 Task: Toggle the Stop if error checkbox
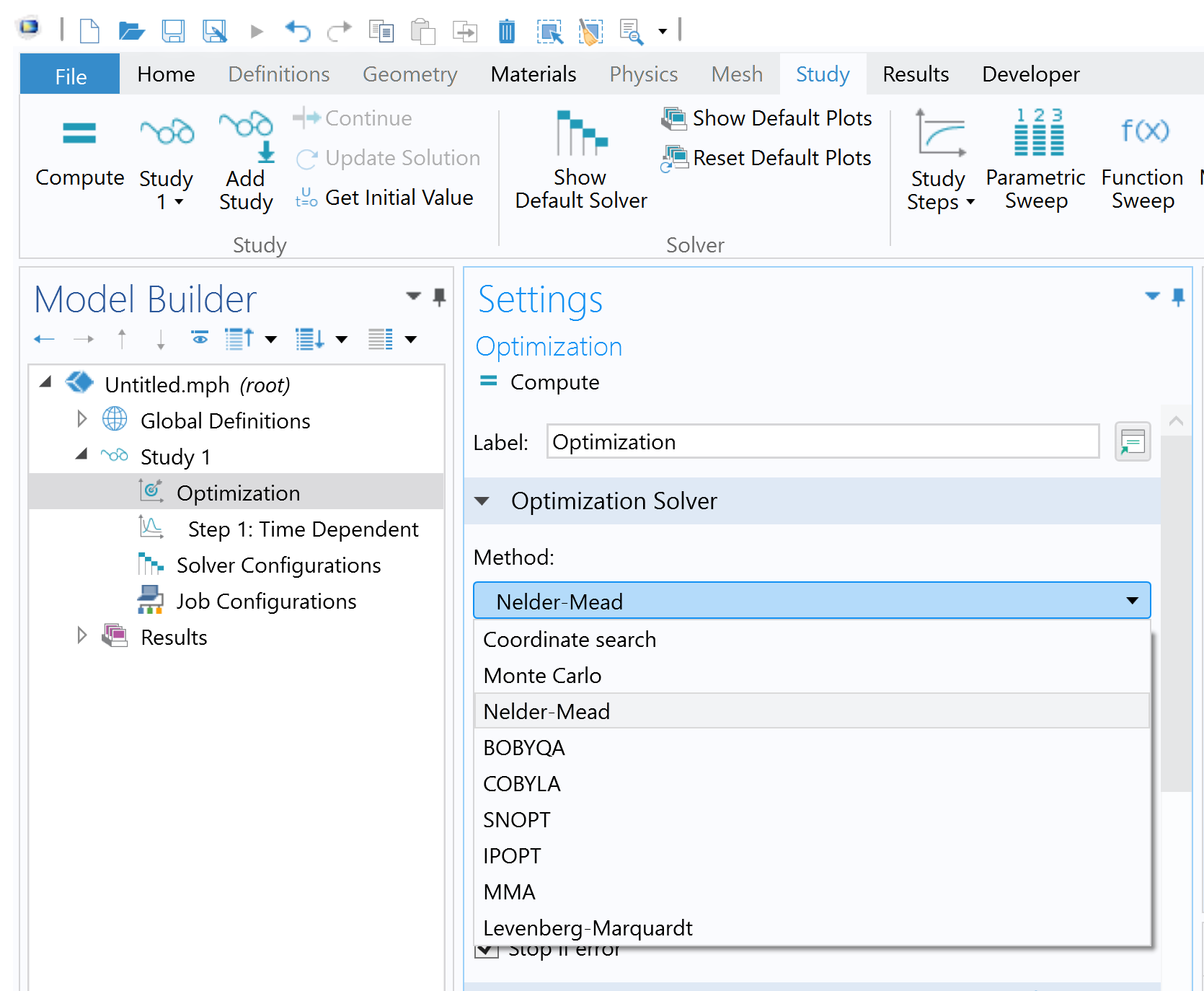coord(487,951)
